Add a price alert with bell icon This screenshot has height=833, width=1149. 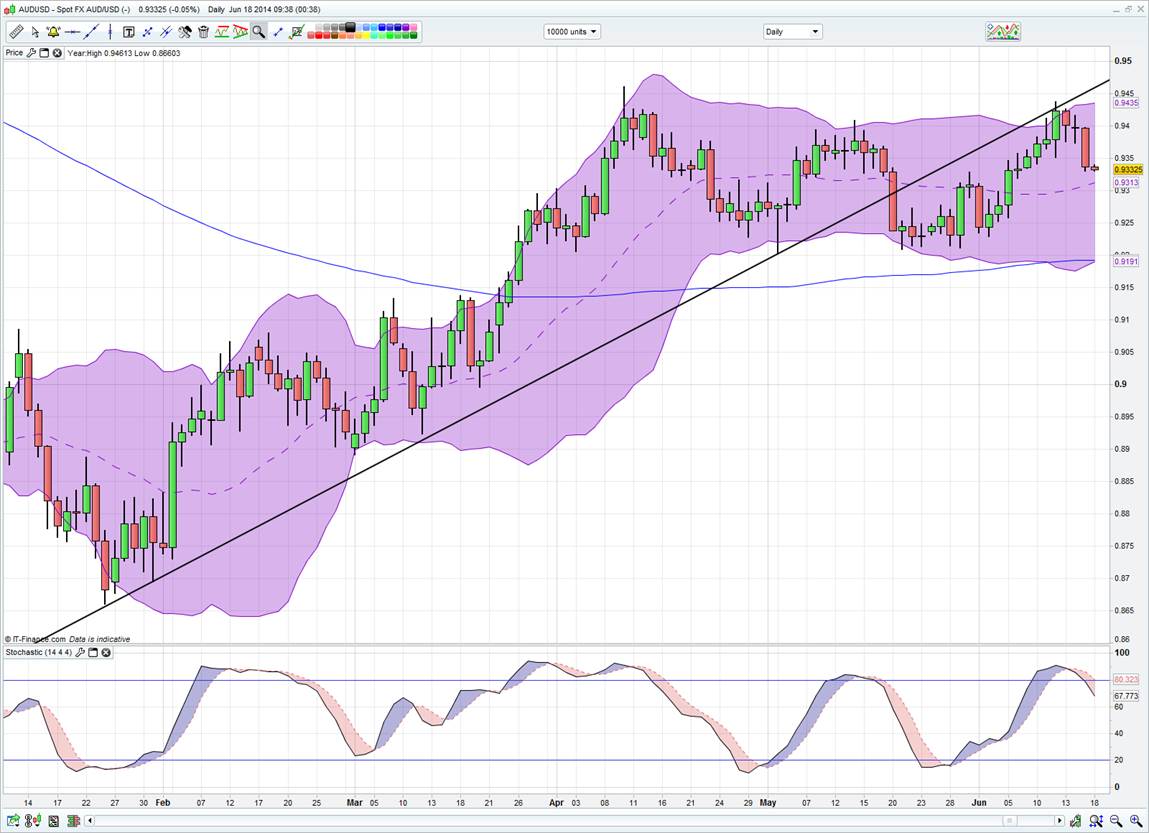[x=53, y=32]
